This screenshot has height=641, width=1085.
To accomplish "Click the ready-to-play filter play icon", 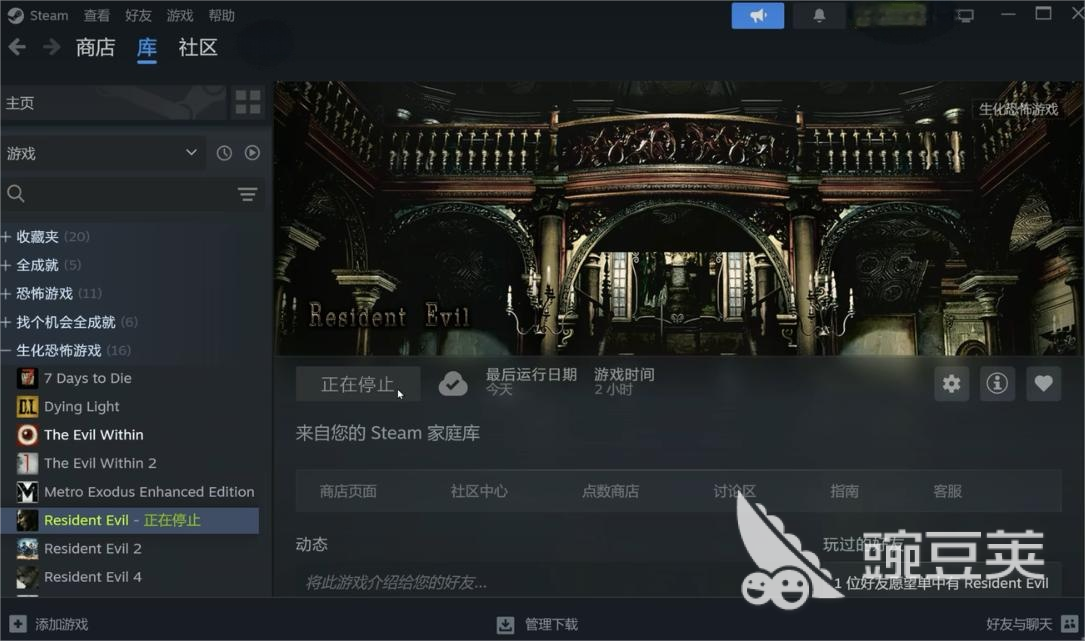I will [252, 153].
